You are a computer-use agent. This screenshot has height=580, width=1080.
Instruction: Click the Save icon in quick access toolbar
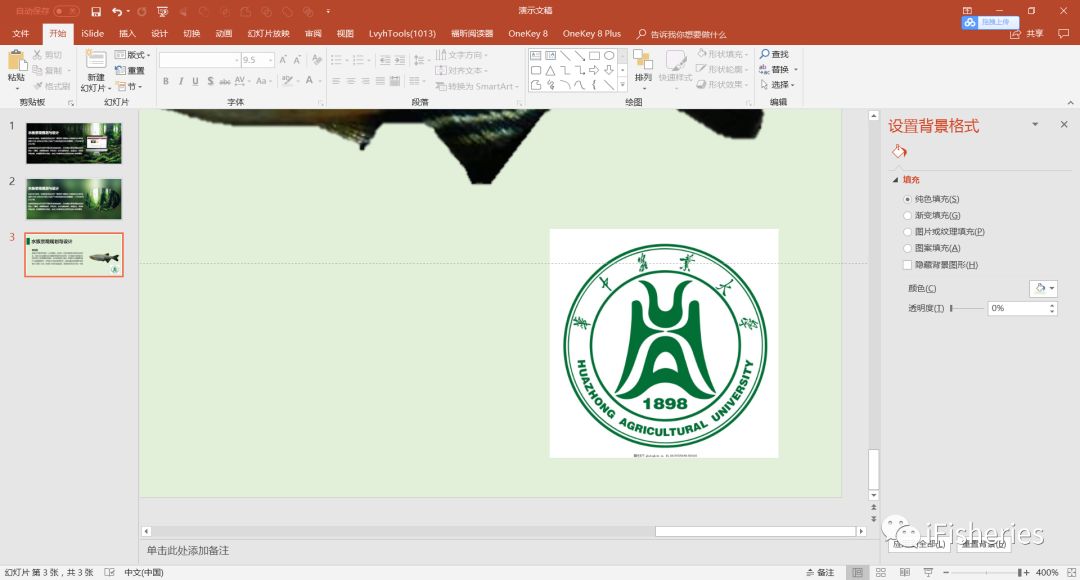[96, 11]
